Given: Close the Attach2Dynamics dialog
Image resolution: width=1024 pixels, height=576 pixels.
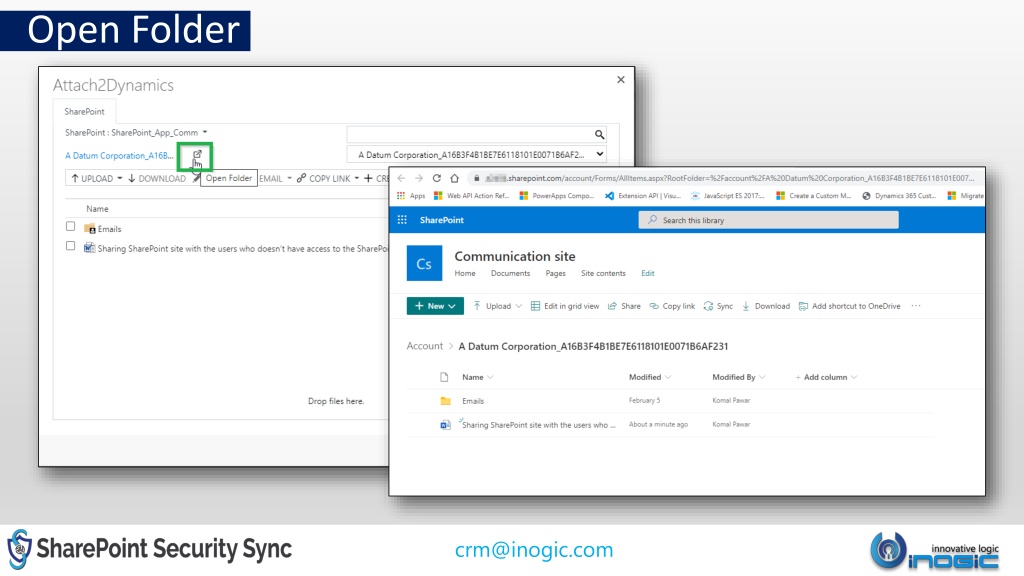Looking at the screenshot, I should click(620, 80).
